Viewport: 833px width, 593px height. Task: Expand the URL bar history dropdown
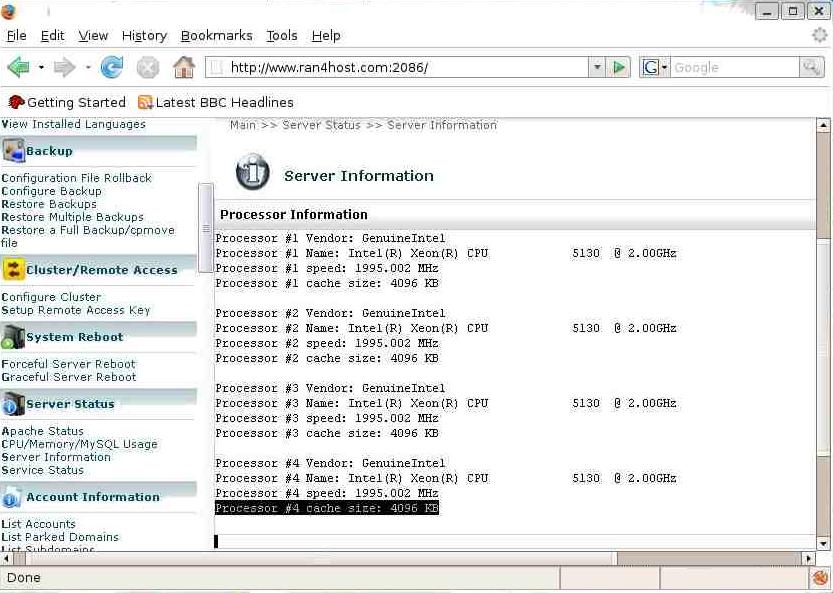597,68
